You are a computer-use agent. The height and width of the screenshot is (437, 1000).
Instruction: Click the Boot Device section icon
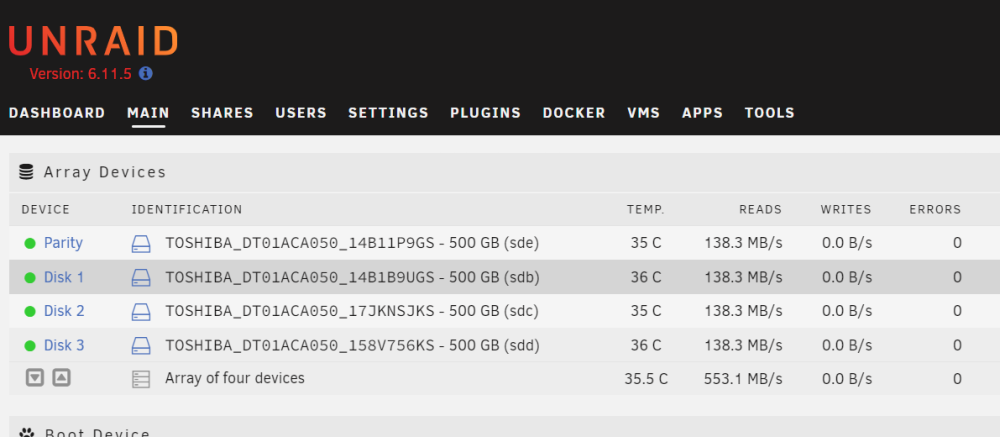[26, 433]
